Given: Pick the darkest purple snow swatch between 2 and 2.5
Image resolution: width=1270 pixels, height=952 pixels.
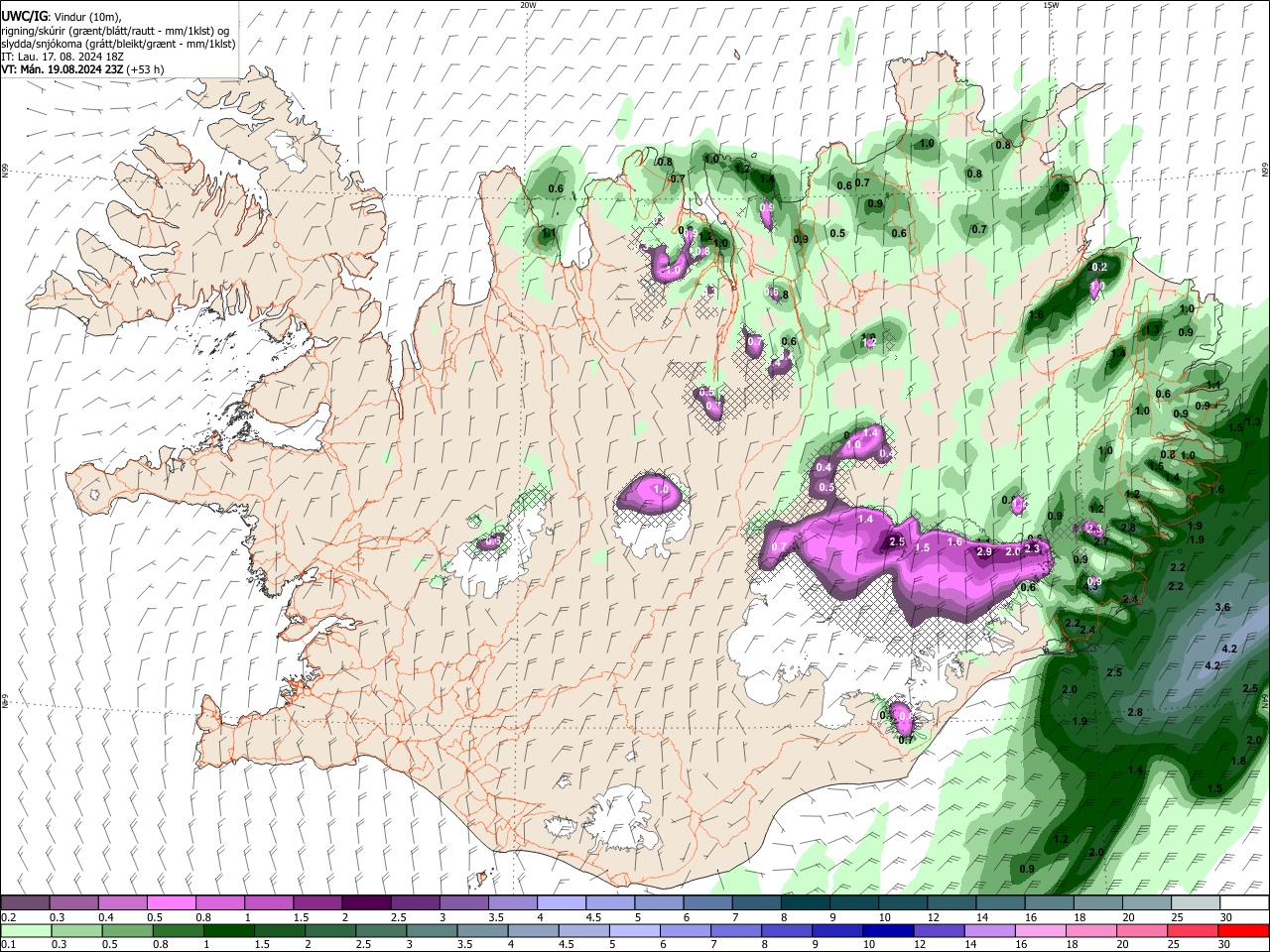Looking at the screenshot, I should [366, 902].
